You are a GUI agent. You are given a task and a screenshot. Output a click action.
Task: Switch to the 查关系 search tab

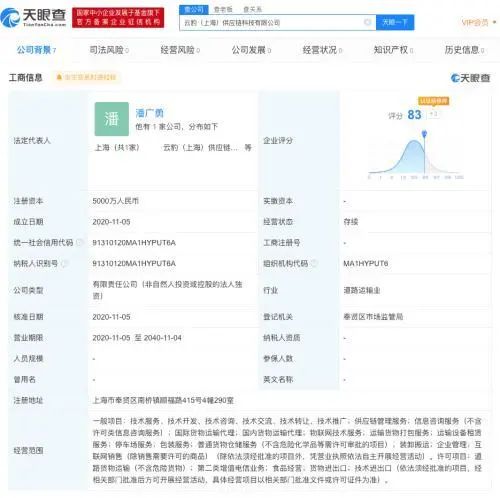click(252, 10)
